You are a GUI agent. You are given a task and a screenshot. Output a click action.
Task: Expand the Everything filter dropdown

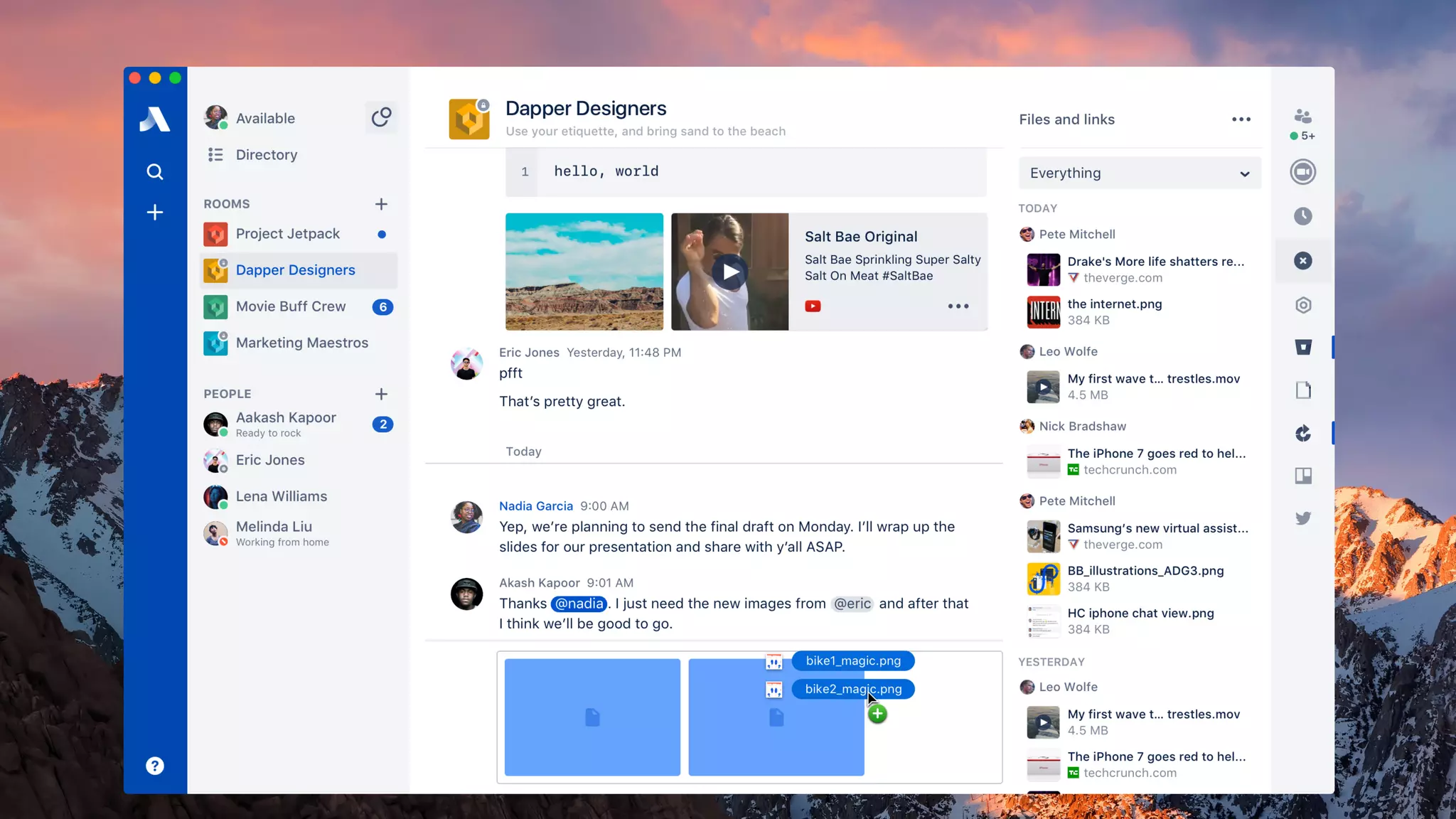tap(1140, 173)
